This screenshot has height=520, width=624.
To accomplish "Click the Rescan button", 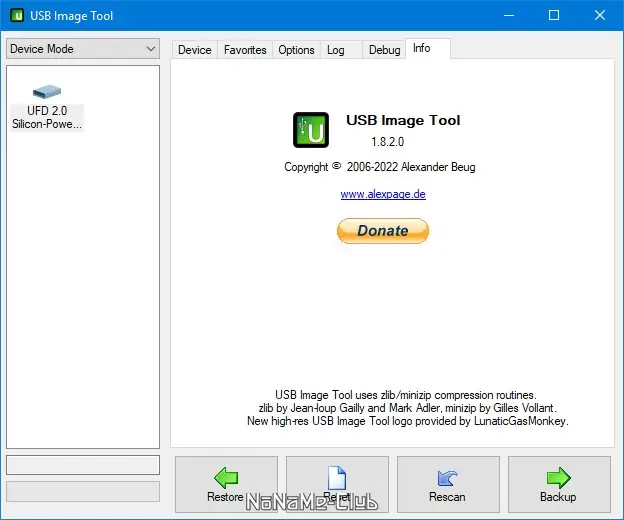I will pyautogui.click(x=448, y=484).
